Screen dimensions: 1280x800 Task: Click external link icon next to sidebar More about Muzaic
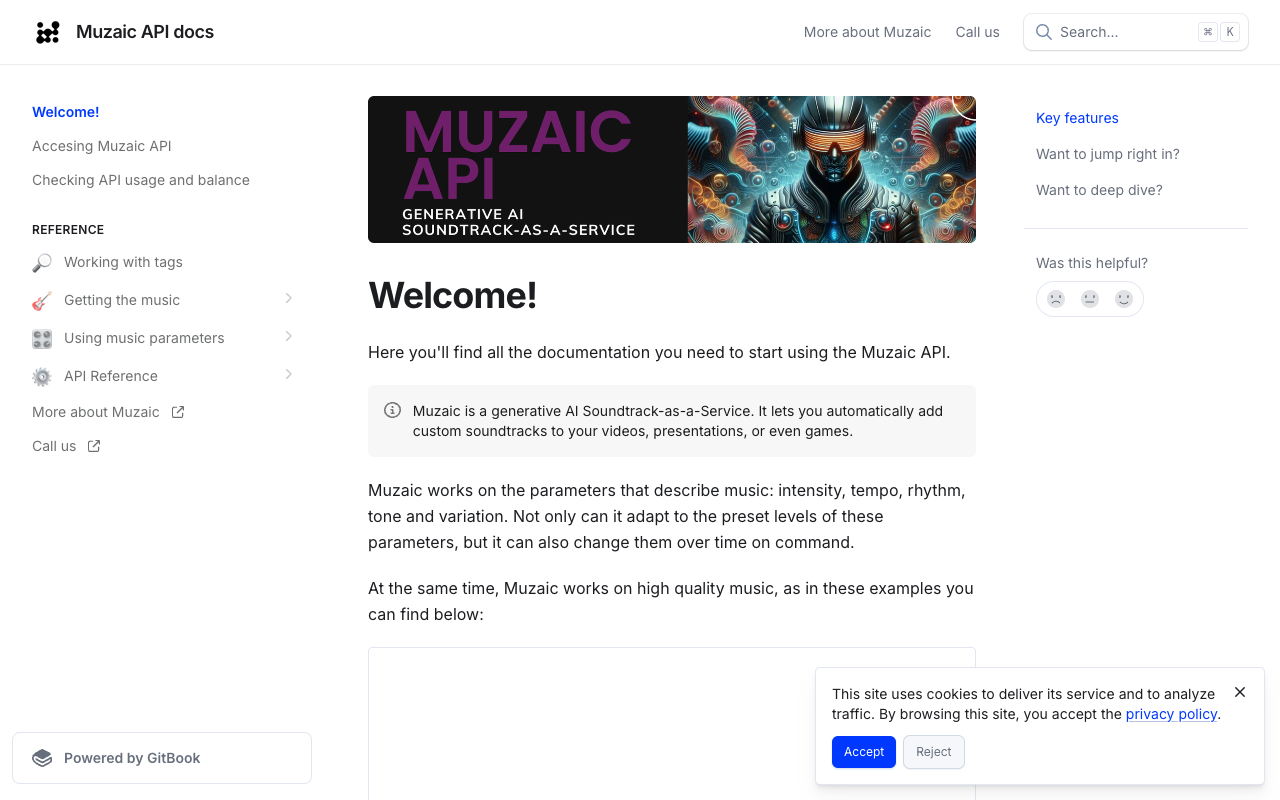pyautogui.click(x=178, y=412)
